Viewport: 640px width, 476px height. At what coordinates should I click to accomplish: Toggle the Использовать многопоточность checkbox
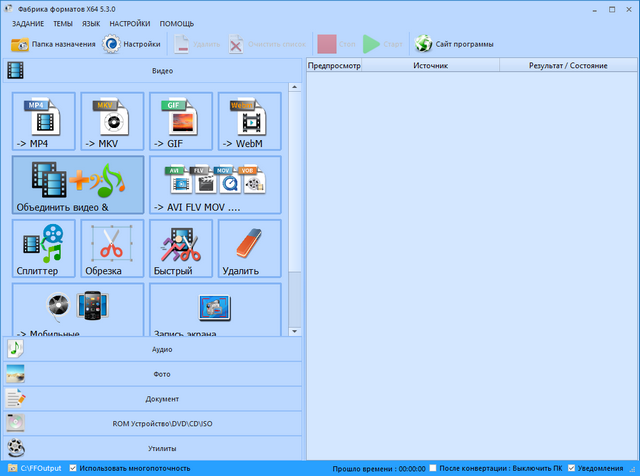point(72,468)
